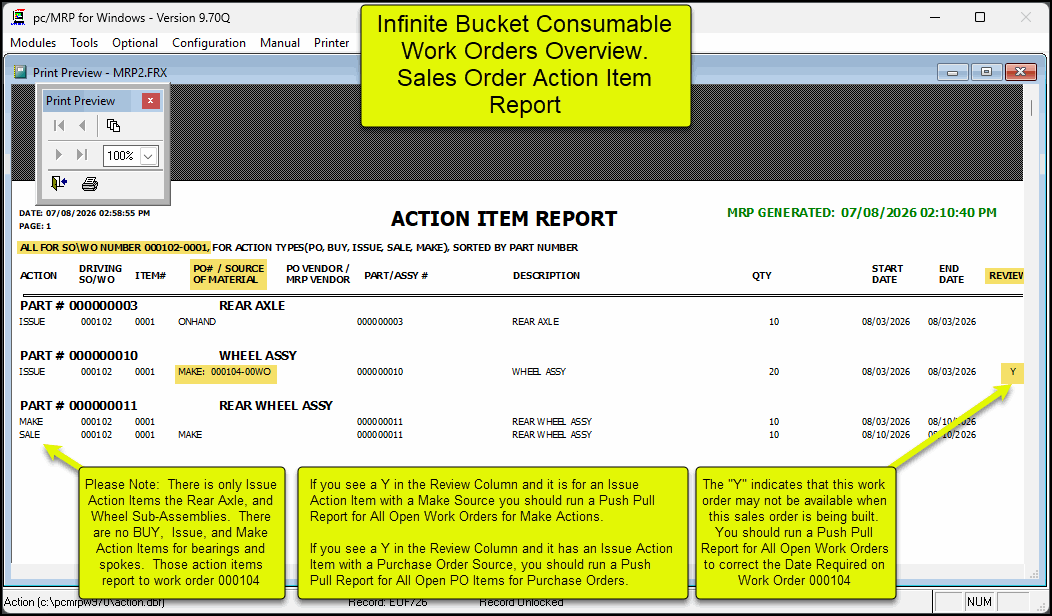1052x616 pixels.
Task: Click the ISSUE action label for Rear Axle
Action: point(32,321)
